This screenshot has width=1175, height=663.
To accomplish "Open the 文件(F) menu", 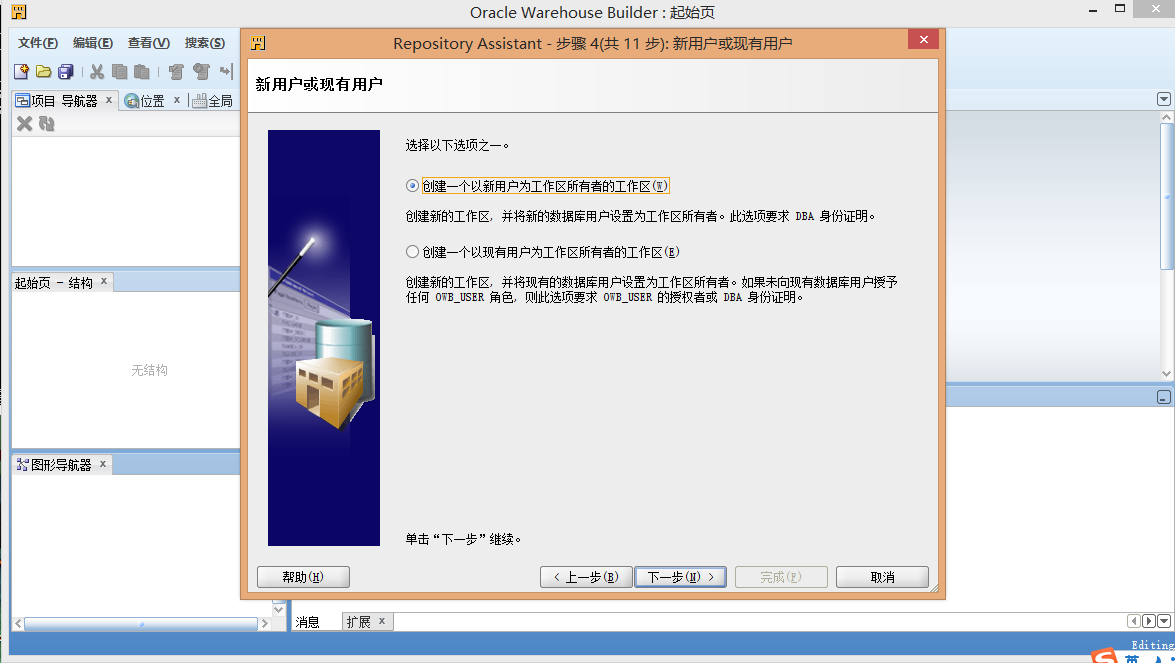I will point(37,43).
